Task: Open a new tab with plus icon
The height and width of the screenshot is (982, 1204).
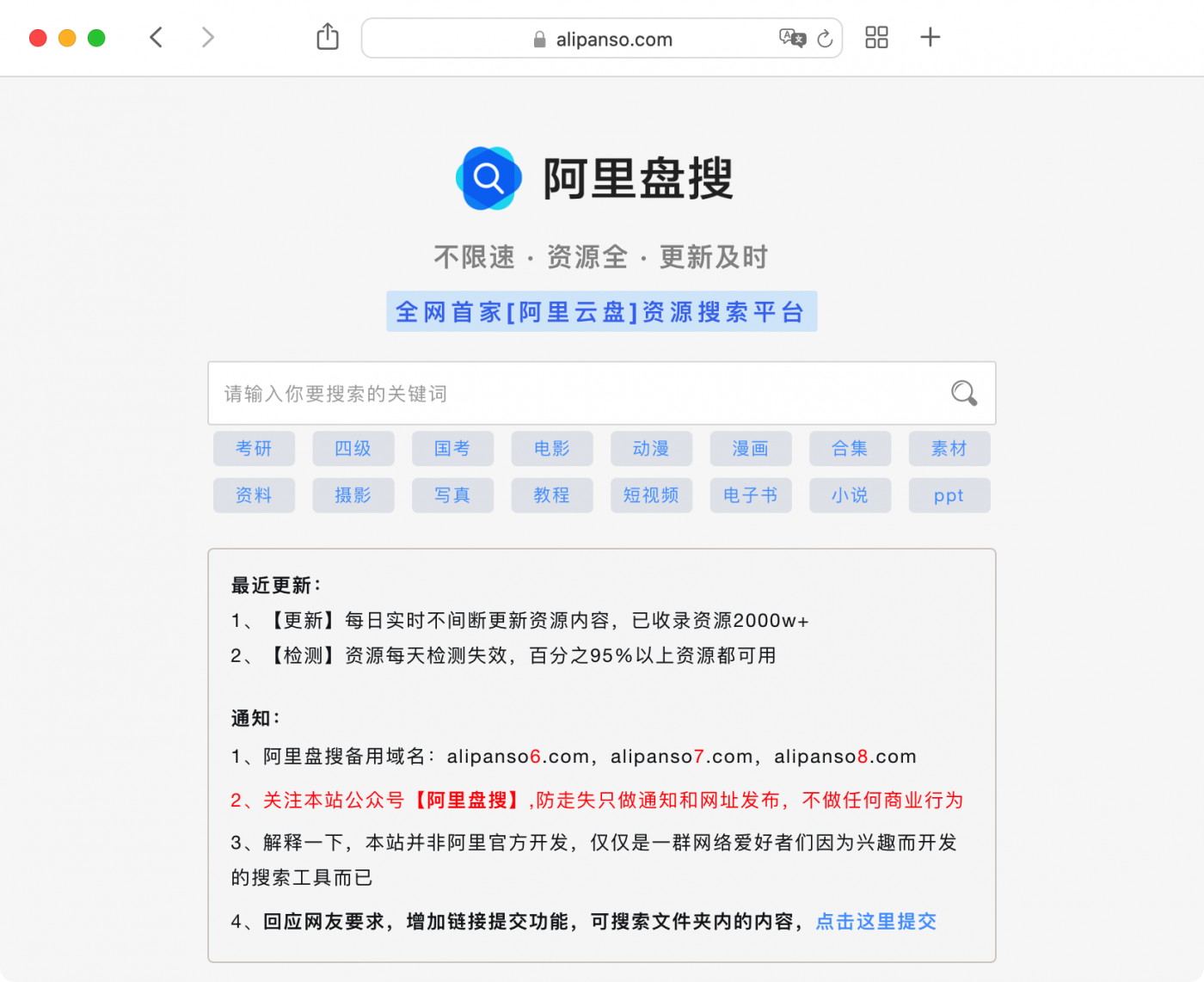Action: pos(930,37)
